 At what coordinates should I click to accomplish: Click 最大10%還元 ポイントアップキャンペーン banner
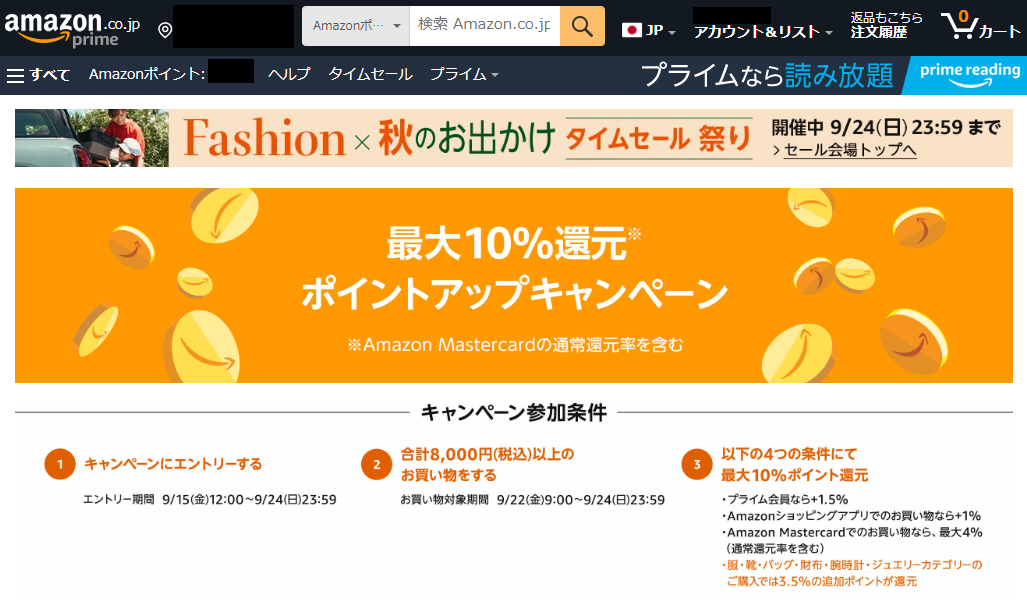(514, 285)
